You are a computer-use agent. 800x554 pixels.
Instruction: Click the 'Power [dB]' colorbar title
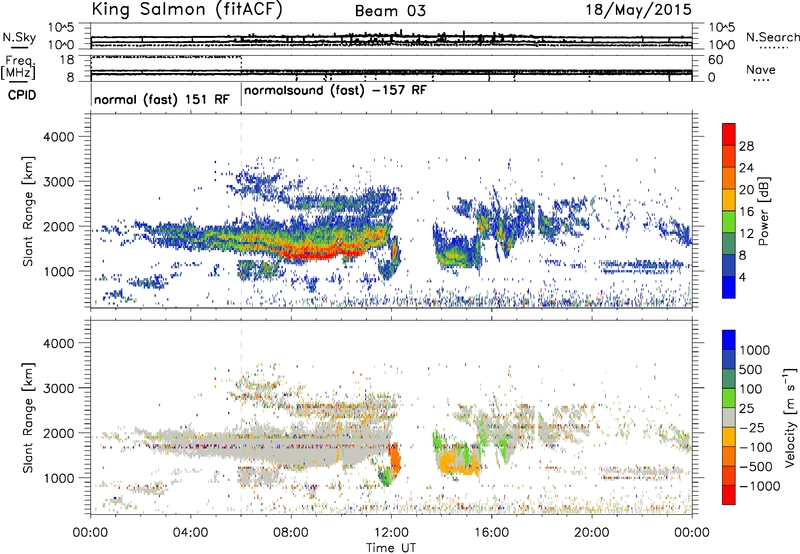[x=764, y=211]
